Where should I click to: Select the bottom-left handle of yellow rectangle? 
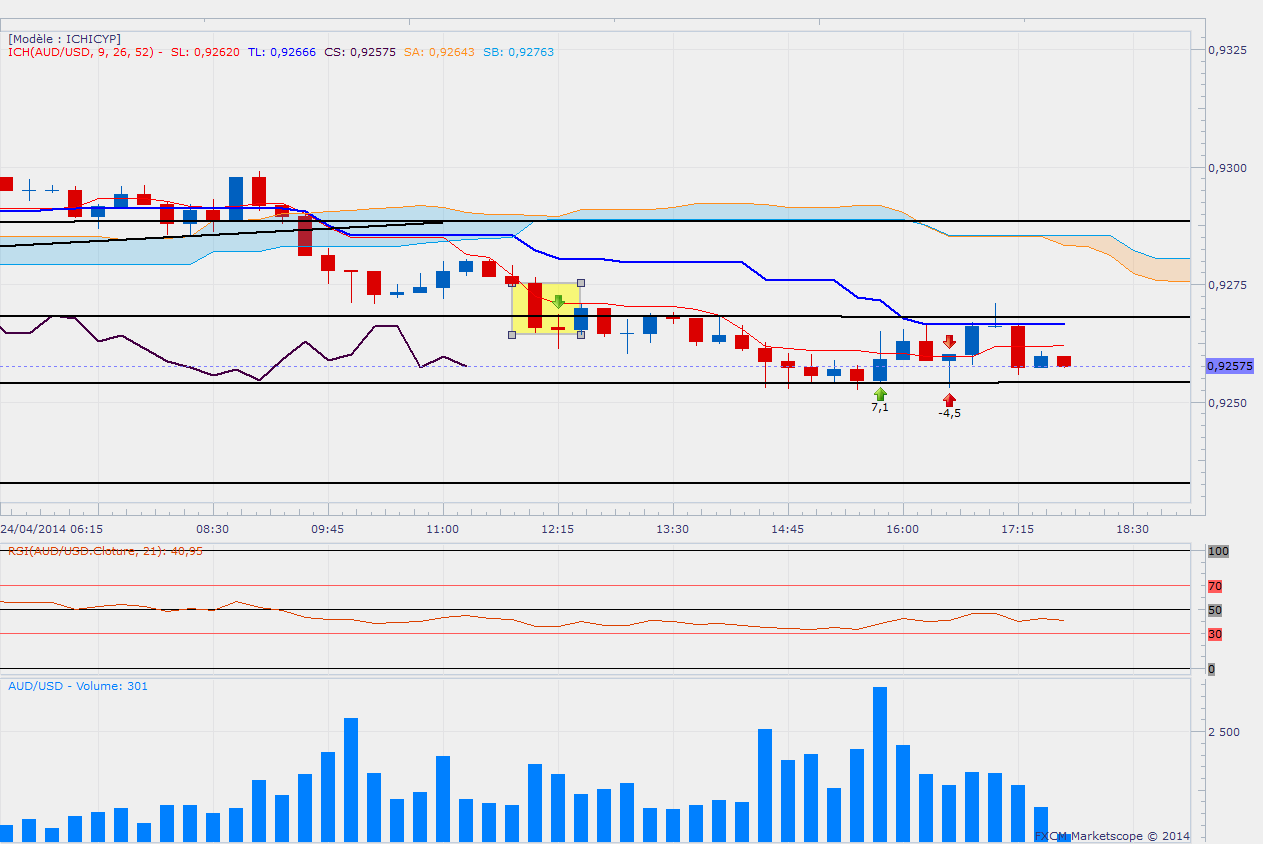tap(512, 334)
